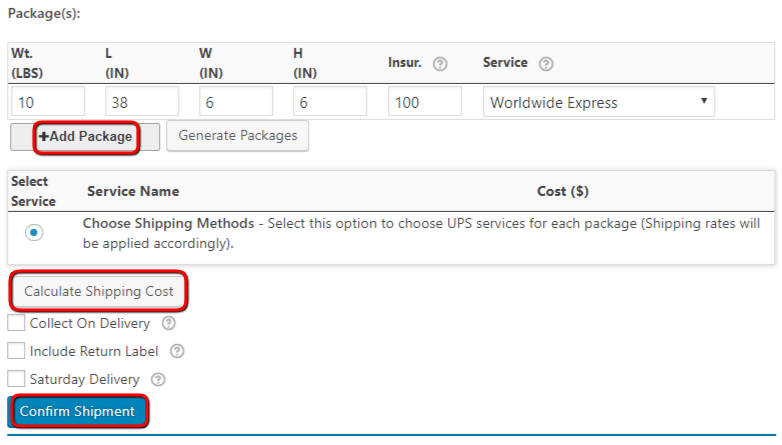
Task: Open the Service help tooltip icon
Action: (546, 64)
